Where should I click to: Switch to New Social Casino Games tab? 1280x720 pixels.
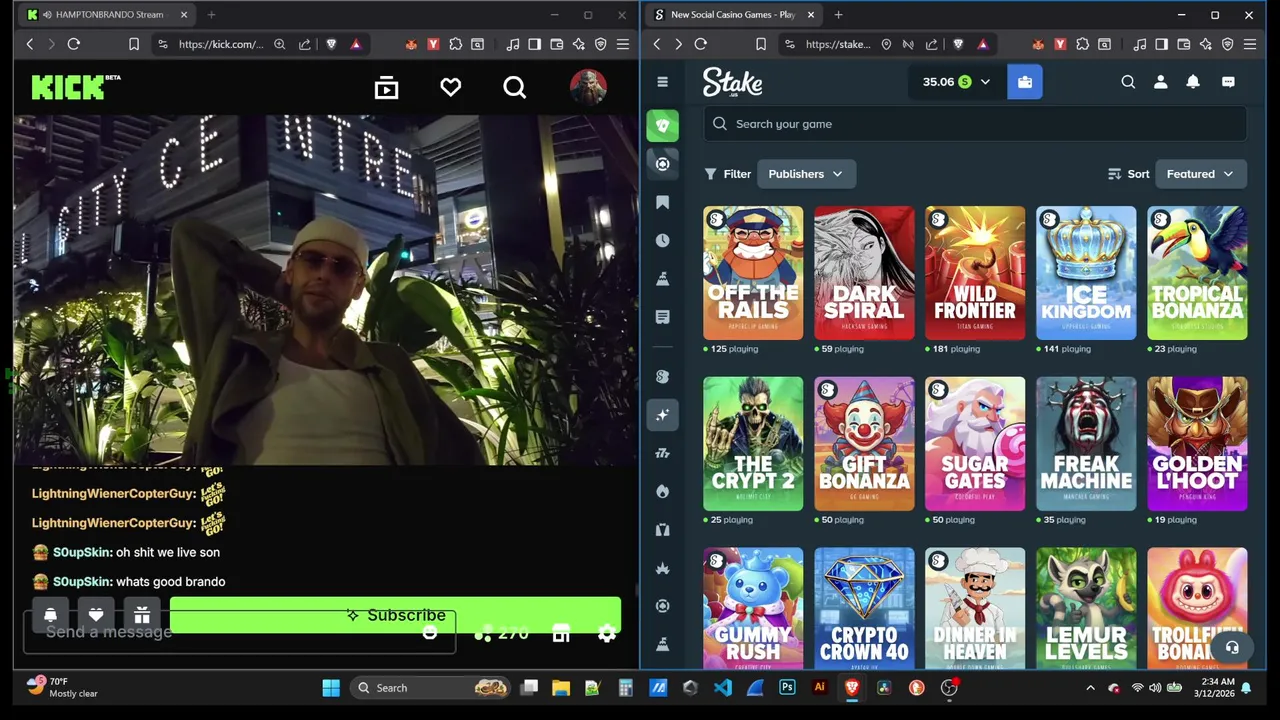tap(732, 15)
